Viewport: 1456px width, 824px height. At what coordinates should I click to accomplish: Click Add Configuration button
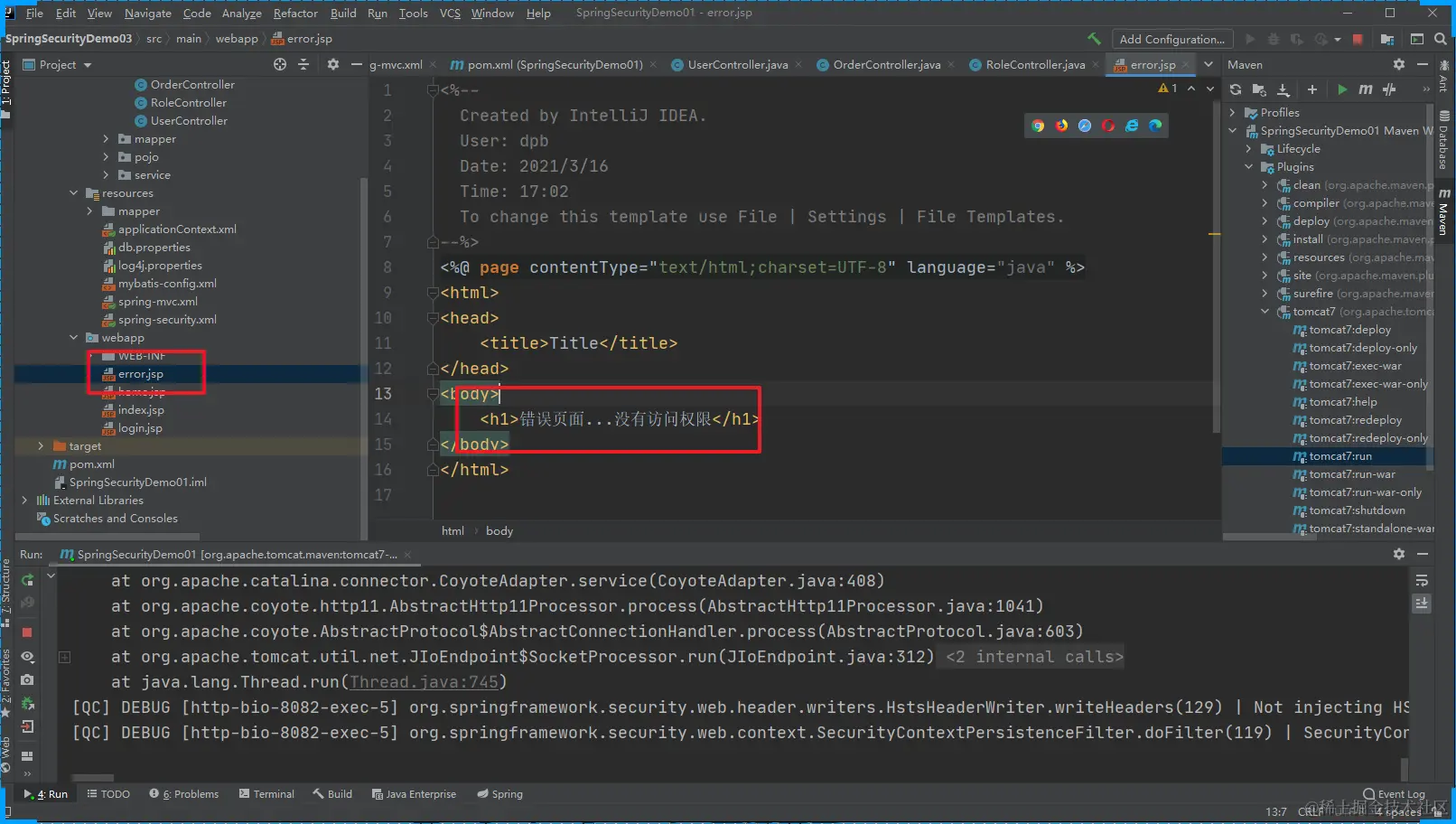[1171, 39]
